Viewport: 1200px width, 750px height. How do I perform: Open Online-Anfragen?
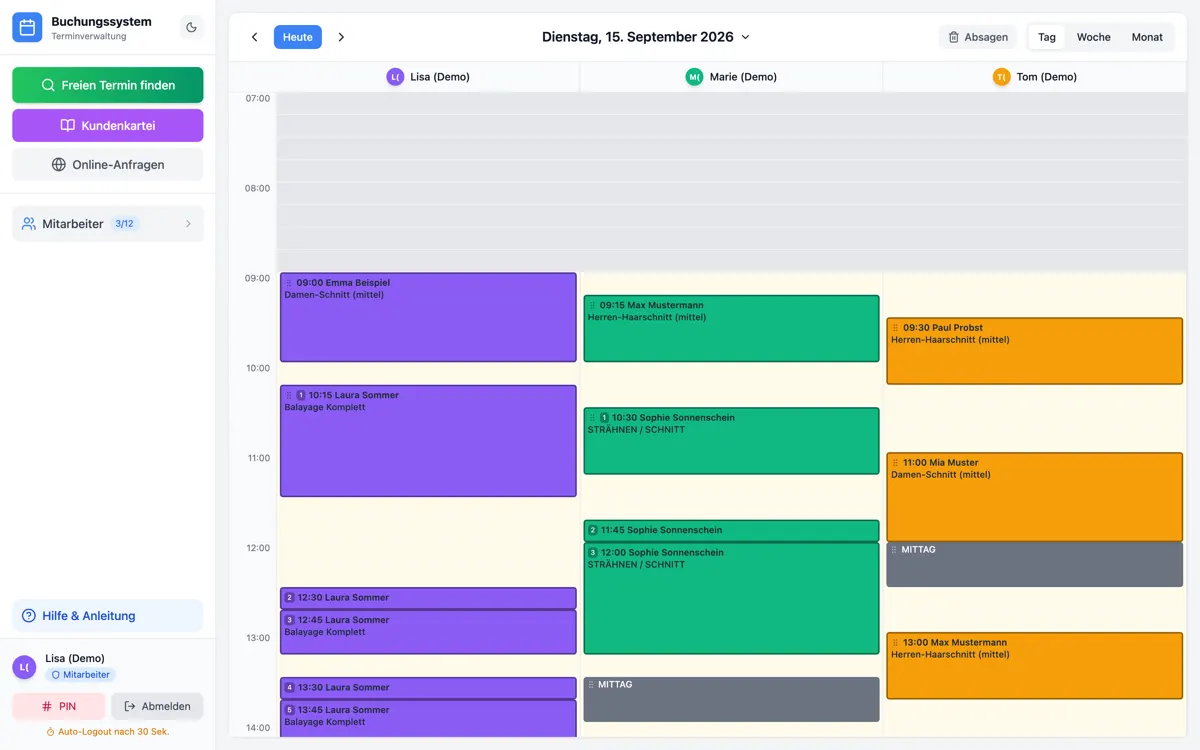108,164
